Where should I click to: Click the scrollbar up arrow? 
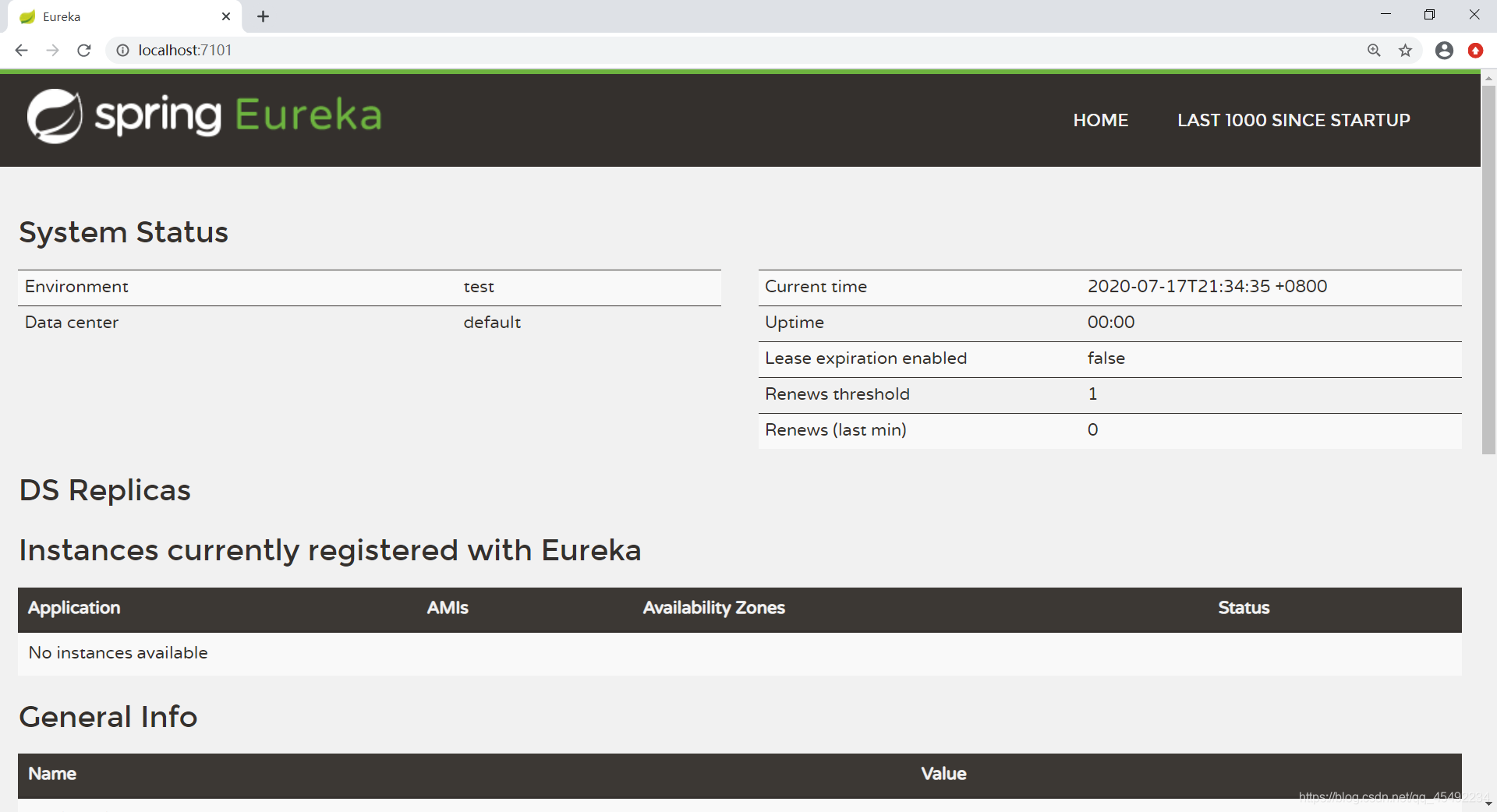pos(1488,79)
